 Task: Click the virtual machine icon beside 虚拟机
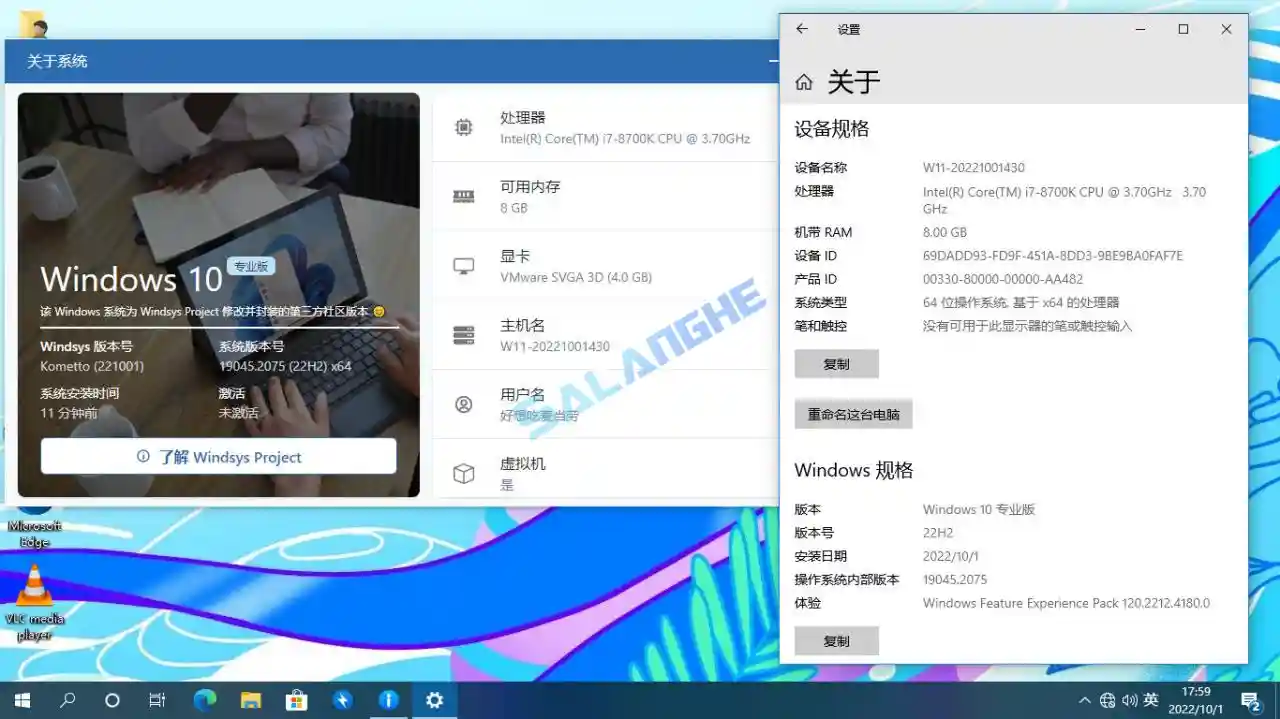[463, 471]
